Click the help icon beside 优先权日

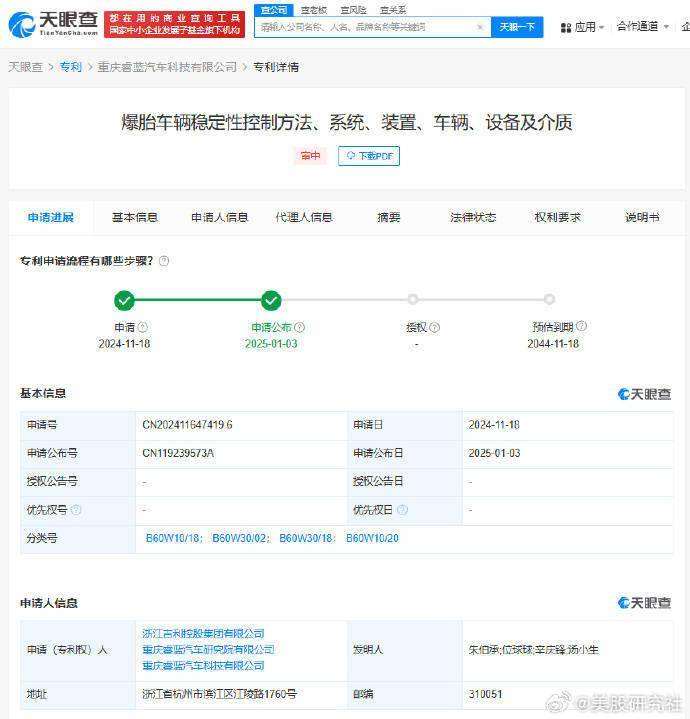pos(402,509)
